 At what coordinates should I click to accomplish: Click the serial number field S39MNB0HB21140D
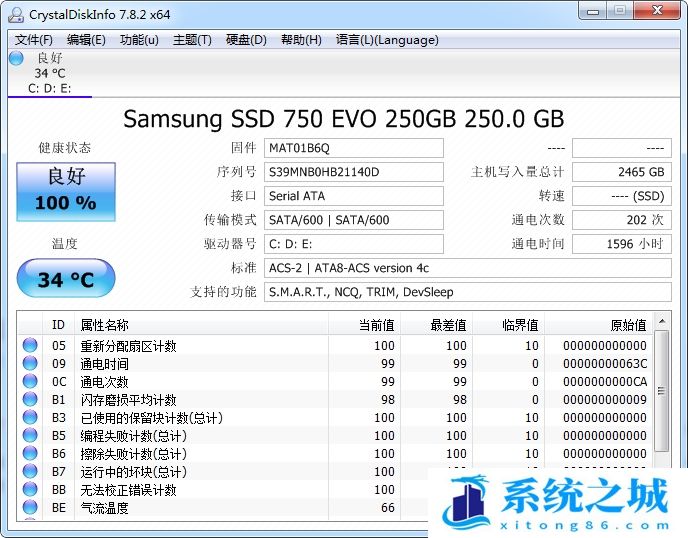click(x=354, y=172)
